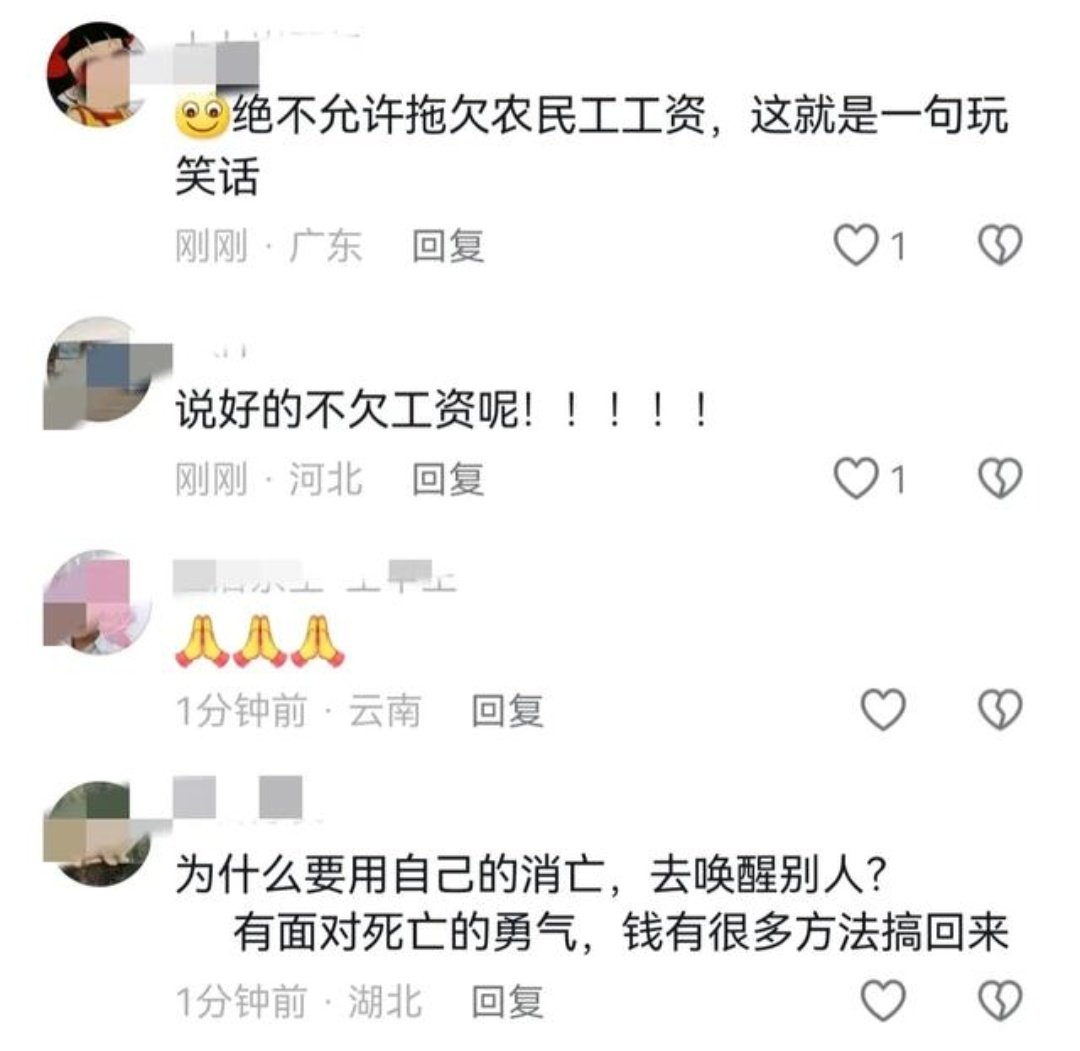This screenshot has height=1051, width=1080.
Task: Tap the comment text '说好的不欠工资呢'
Action: 354,410
